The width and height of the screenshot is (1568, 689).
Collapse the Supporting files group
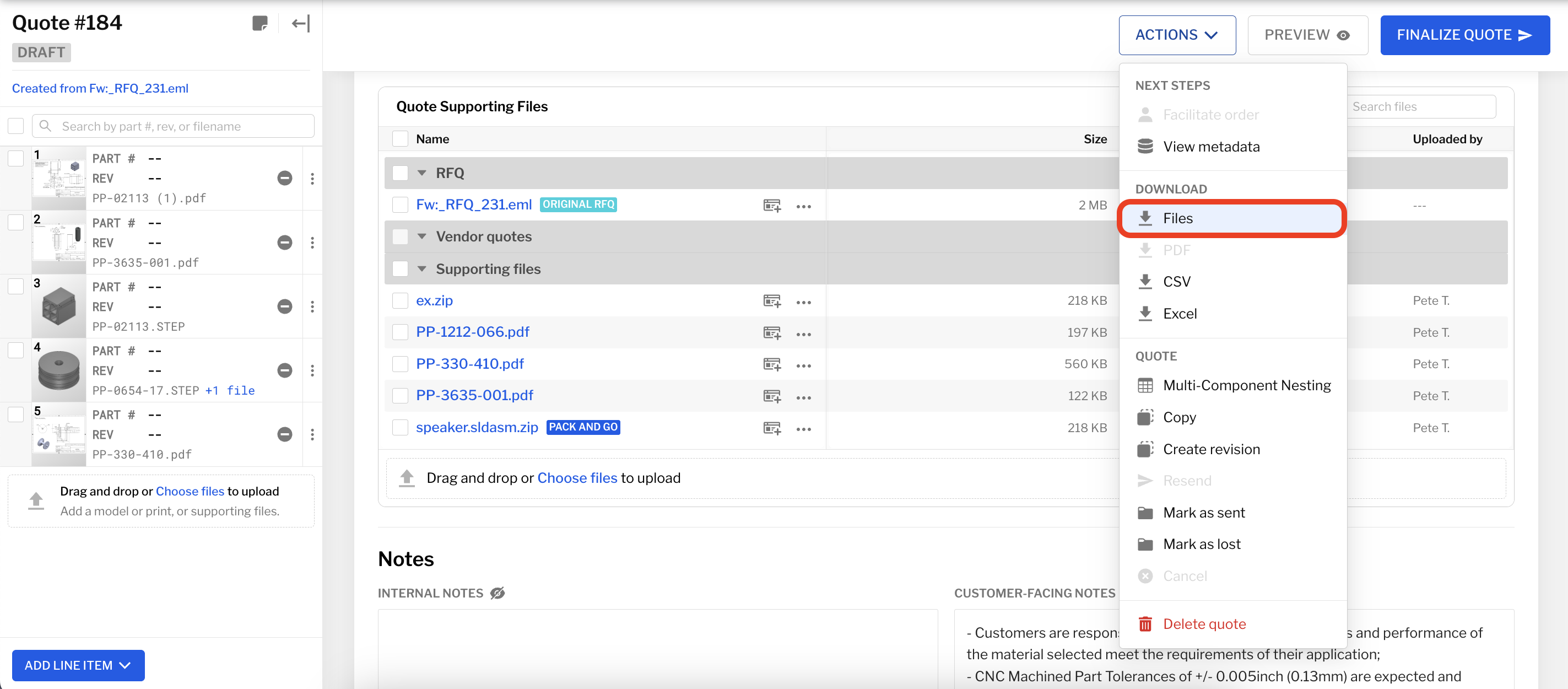click(x=423, y=268)
